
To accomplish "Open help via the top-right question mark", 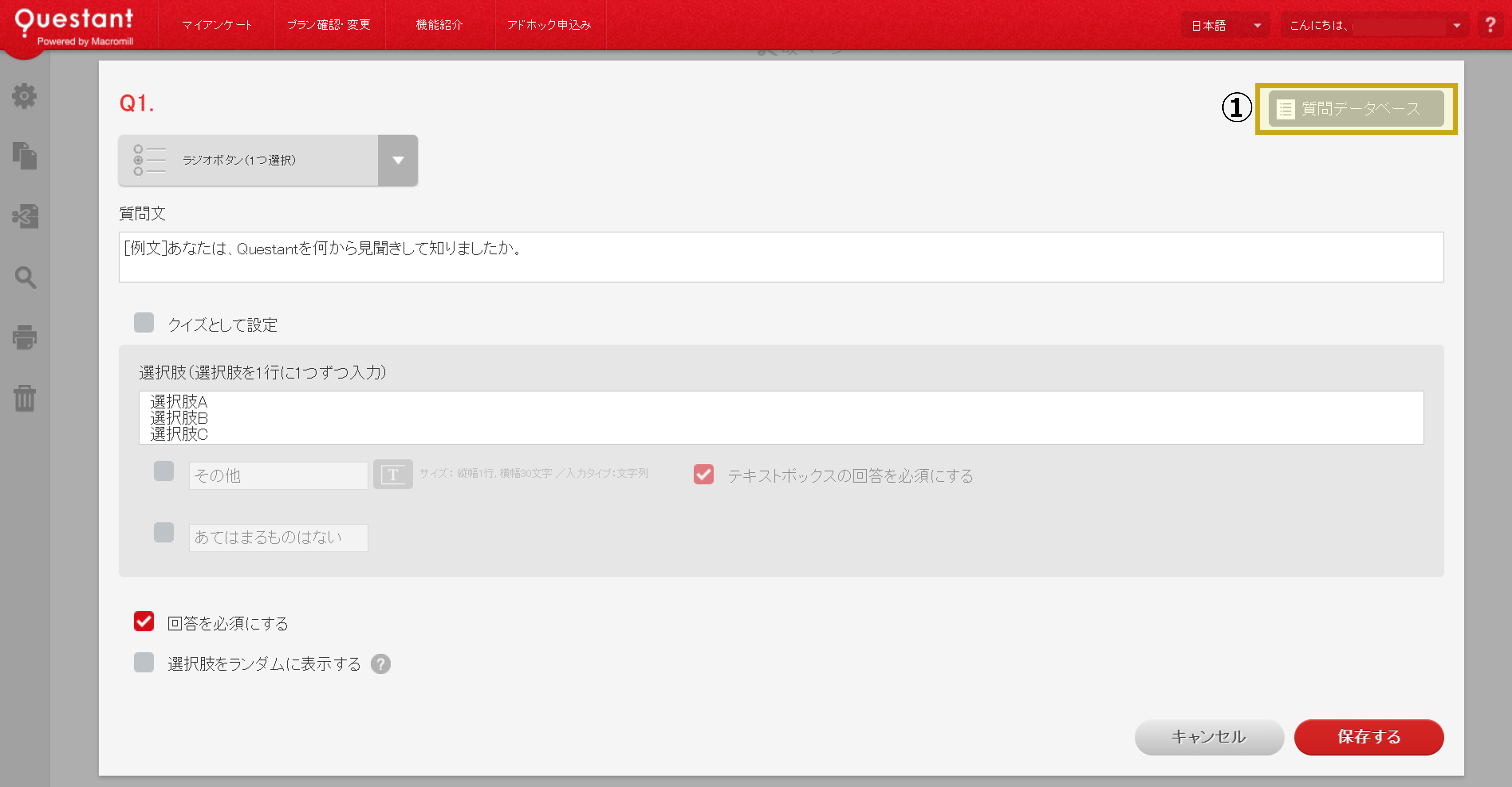I will click(1490, 25).
